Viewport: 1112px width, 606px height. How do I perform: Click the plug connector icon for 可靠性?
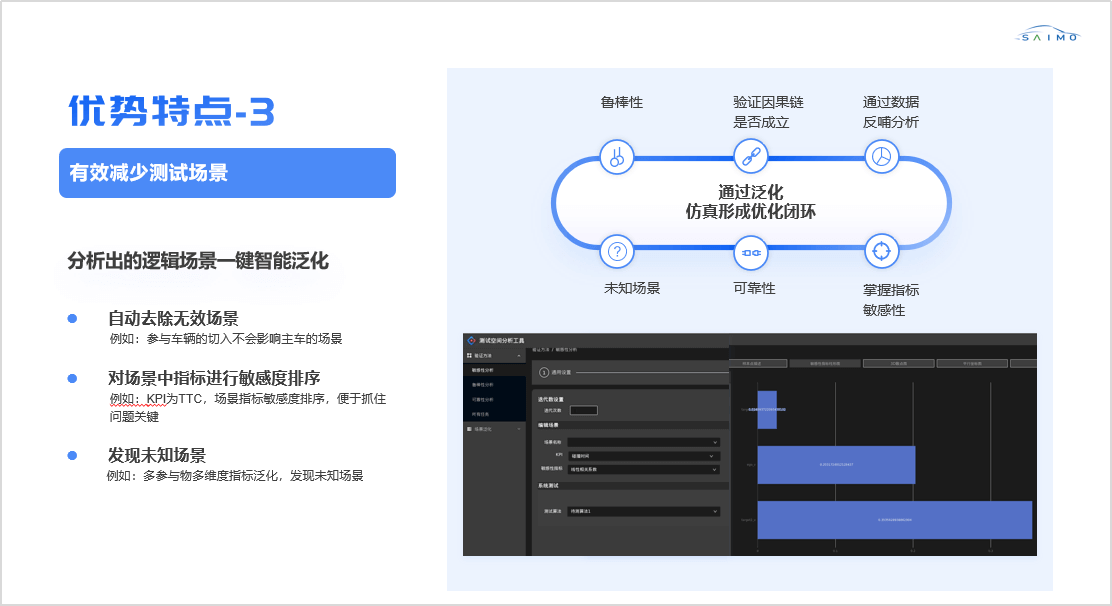click(750, 252)
